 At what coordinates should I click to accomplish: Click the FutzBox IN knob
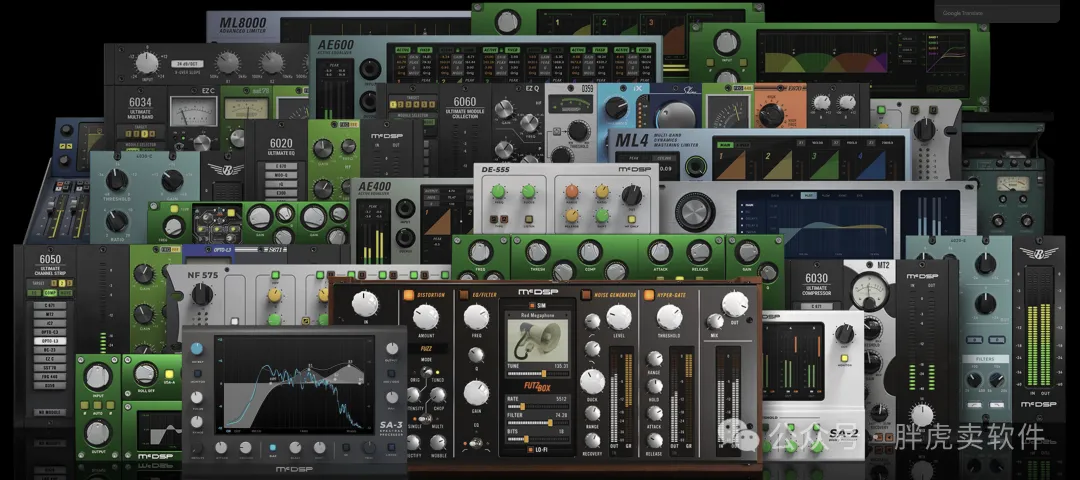coord(365,304)
